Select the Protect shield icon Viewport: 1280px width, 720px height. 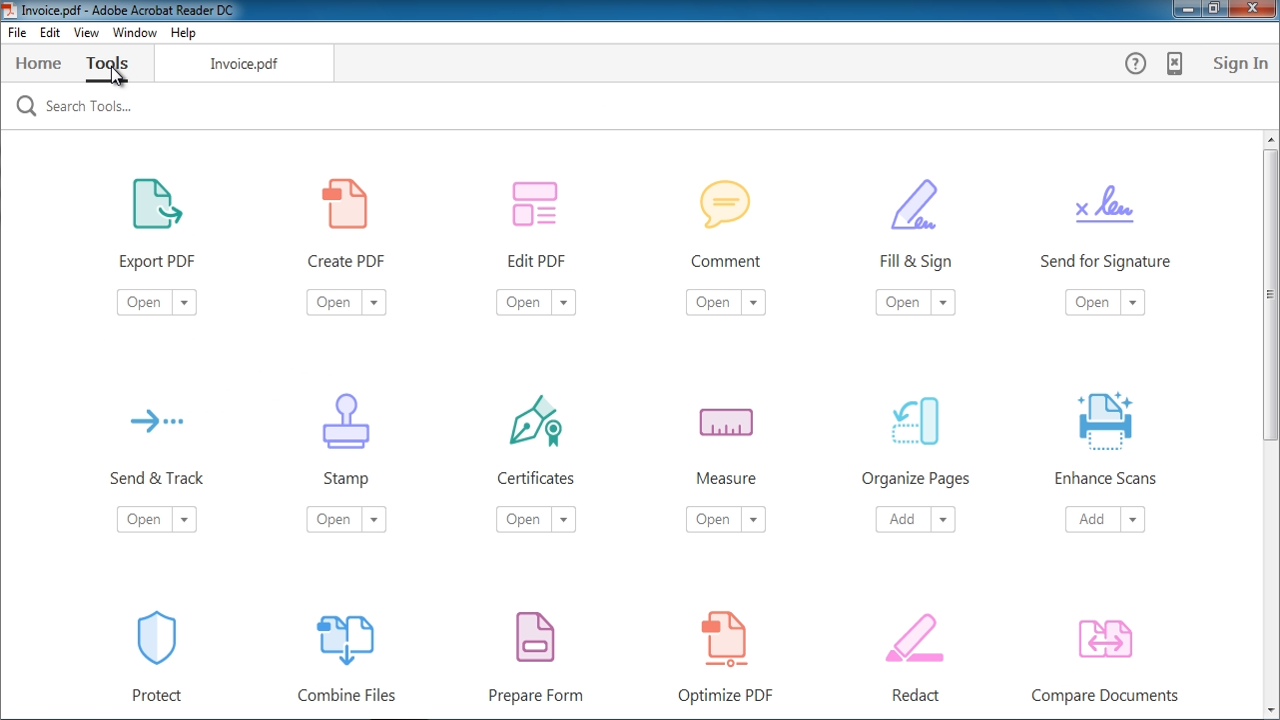[x=156, y=638]
